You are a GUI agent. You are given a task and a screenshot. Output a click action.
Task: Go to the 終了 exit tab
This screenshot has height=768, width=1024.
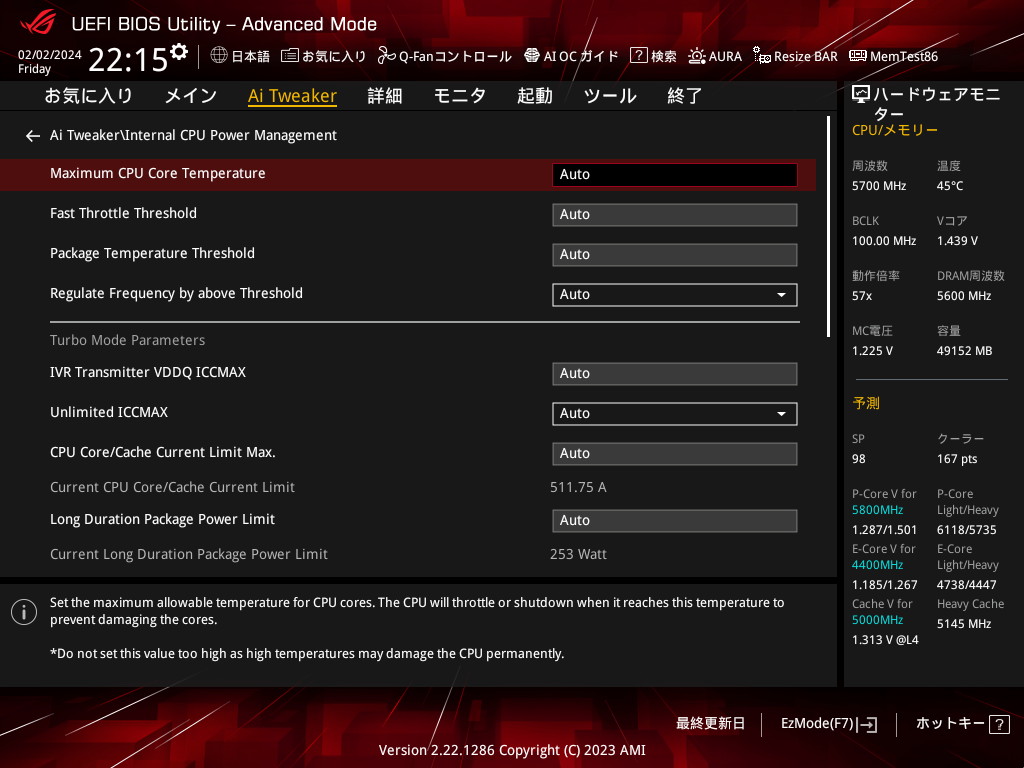684,96
